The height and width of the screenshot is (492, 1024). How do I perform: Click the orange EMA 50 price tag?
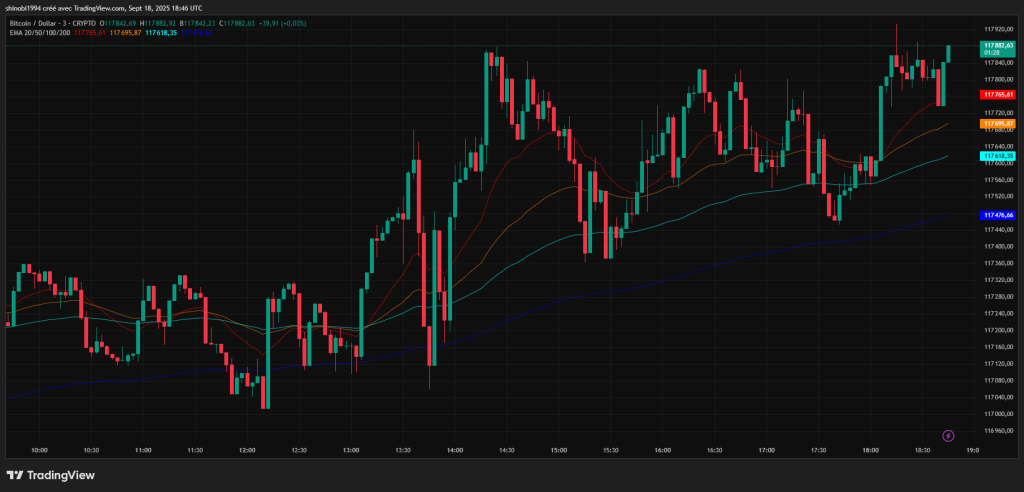(997, 123)
